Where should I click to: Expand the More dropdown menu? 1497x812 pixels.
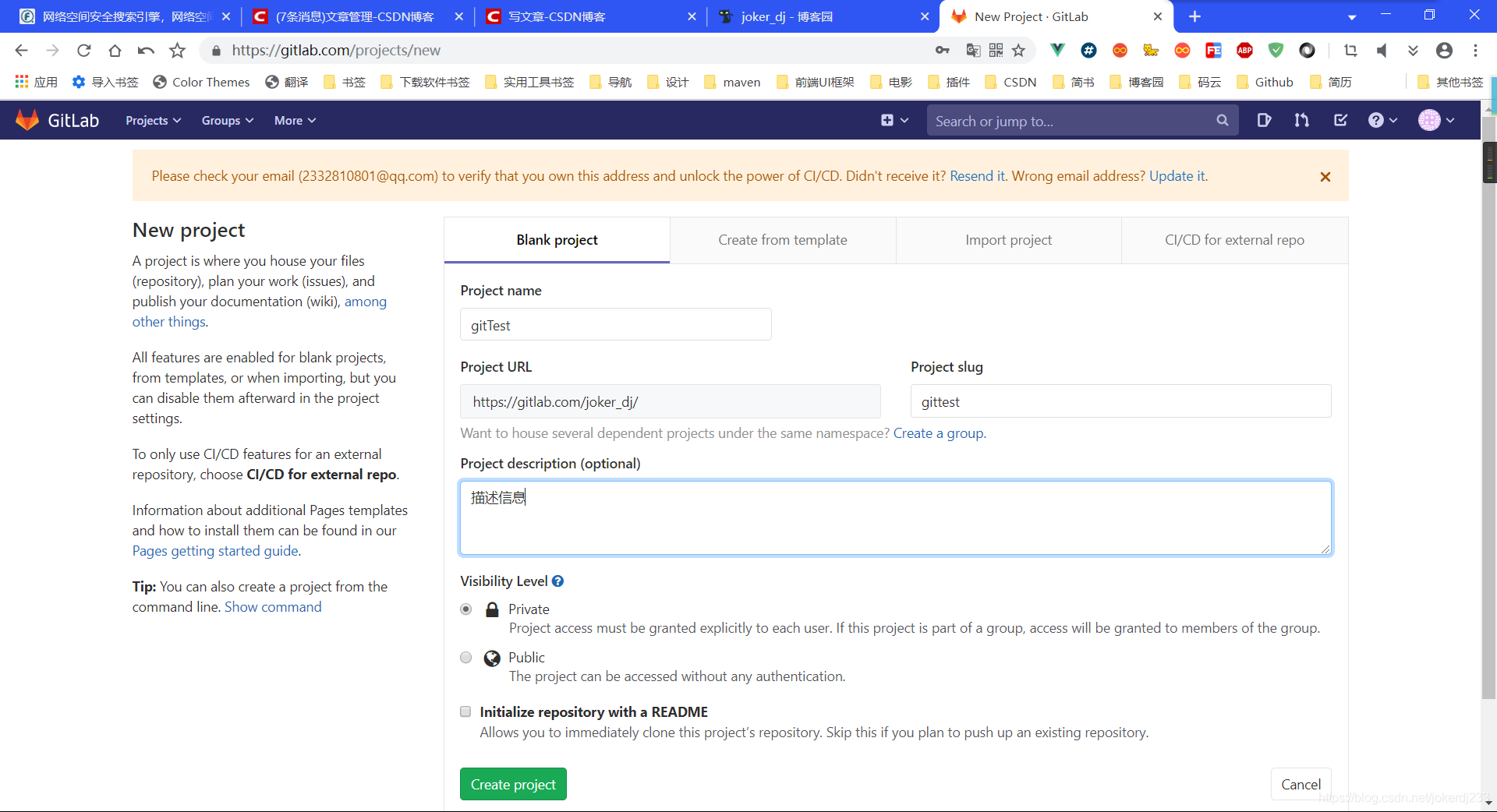tap(295, 120)
